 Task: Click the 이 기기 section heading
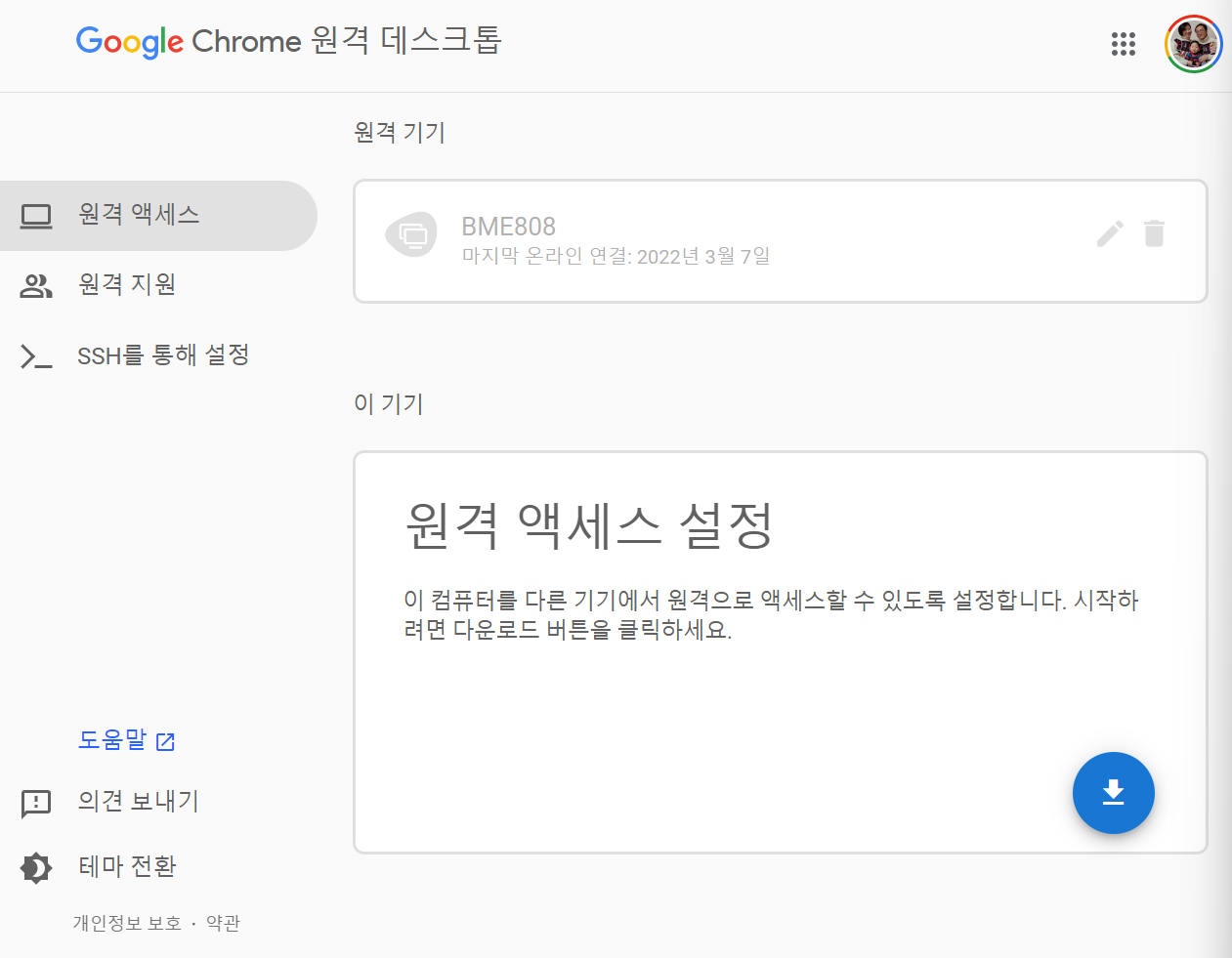pos(388,403)
